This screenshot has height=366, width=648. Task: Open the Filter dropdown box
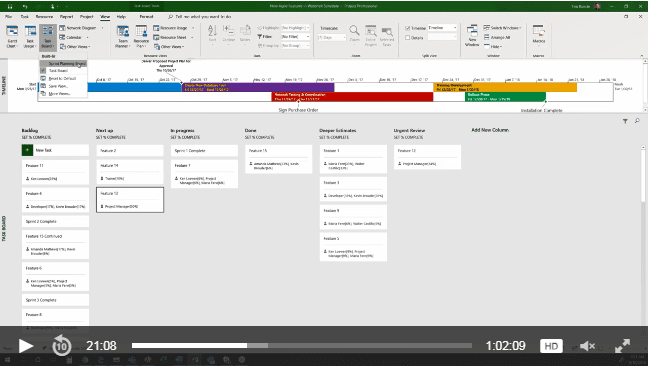click(x=295, y=37)
